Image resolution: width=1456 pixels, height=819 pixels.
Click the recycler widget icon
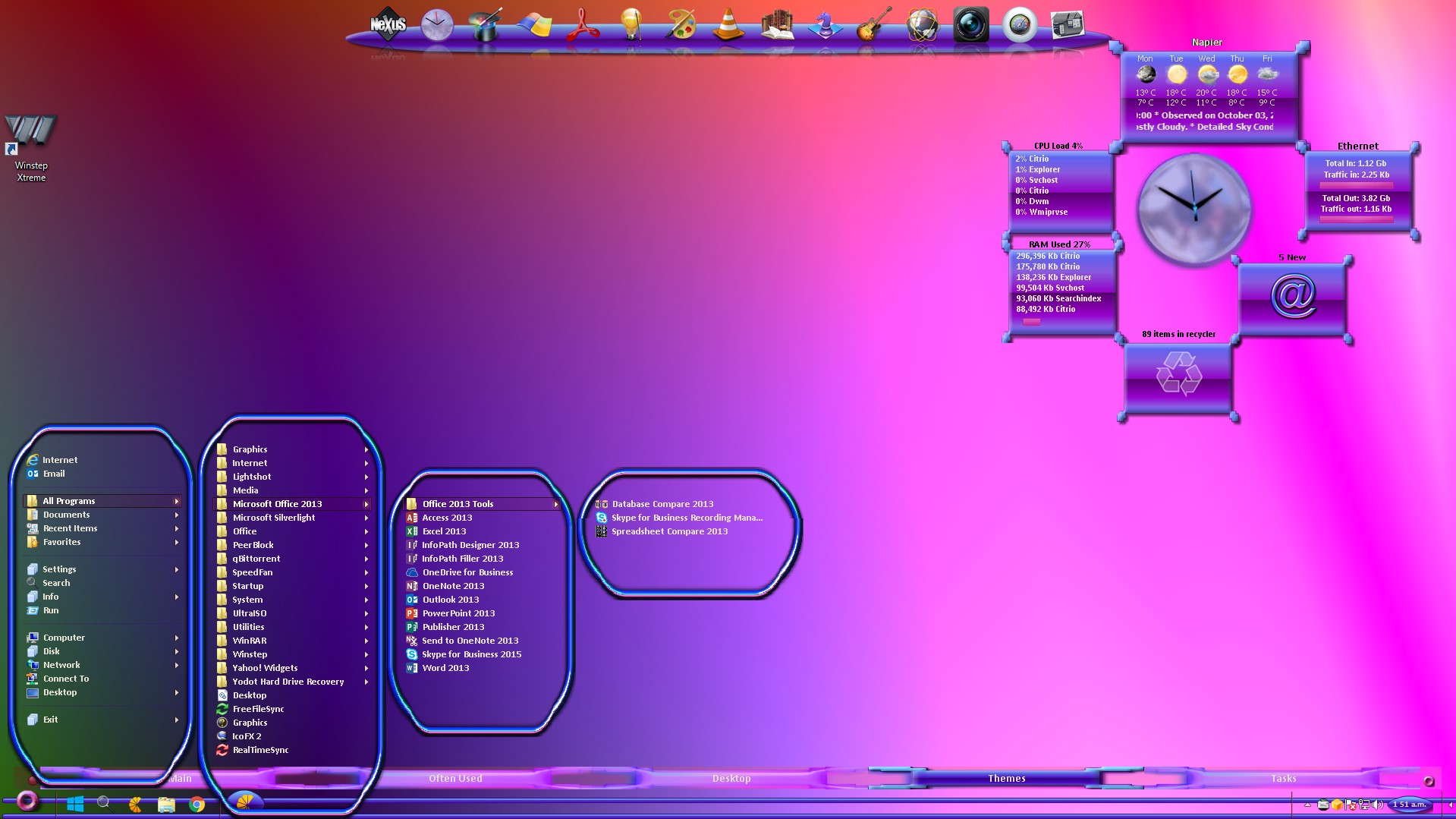pyautogui.click(x=1178, y=375)
